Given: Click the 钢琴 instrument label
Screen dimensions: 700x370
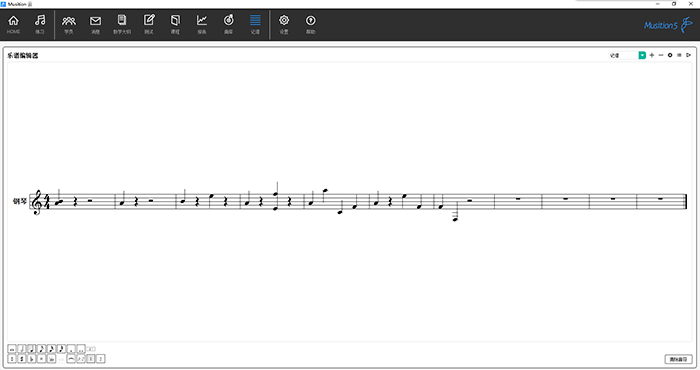Looking at the screenshot, I should coord(20,202).
